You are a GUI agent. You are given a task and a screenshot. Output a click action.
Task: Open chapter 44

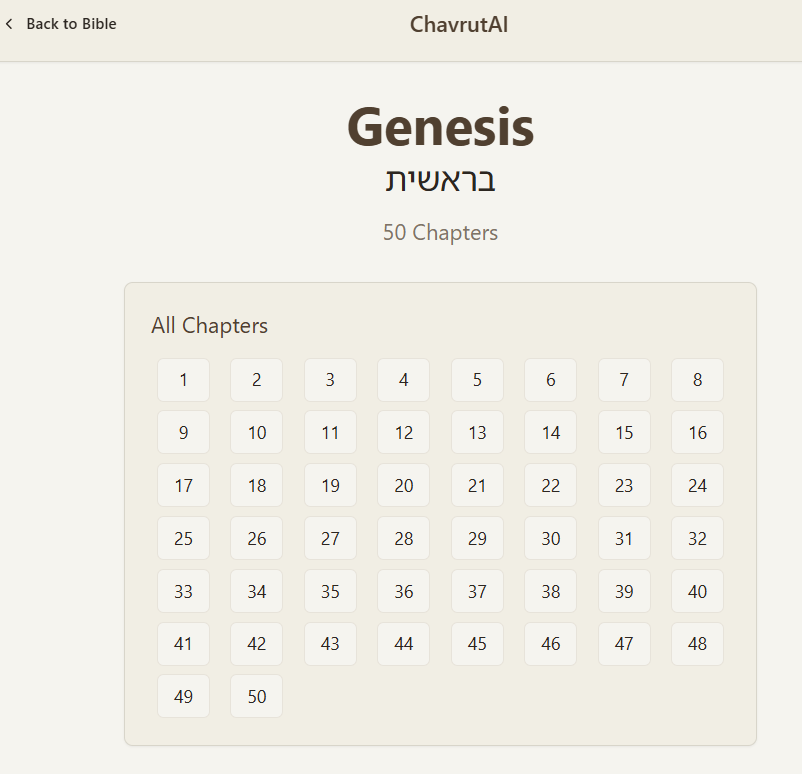click(404, 644)
